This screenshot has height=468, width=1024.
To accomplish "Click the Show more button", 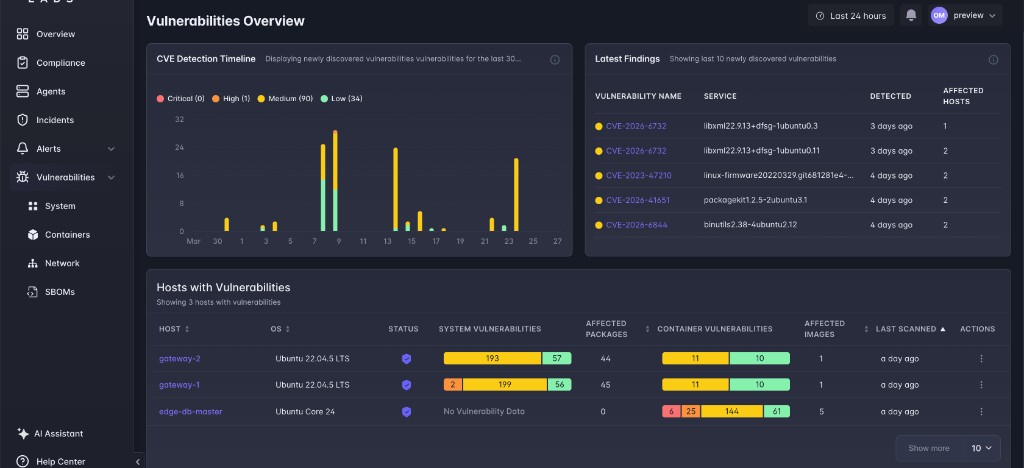I will [x=929, y=448].
